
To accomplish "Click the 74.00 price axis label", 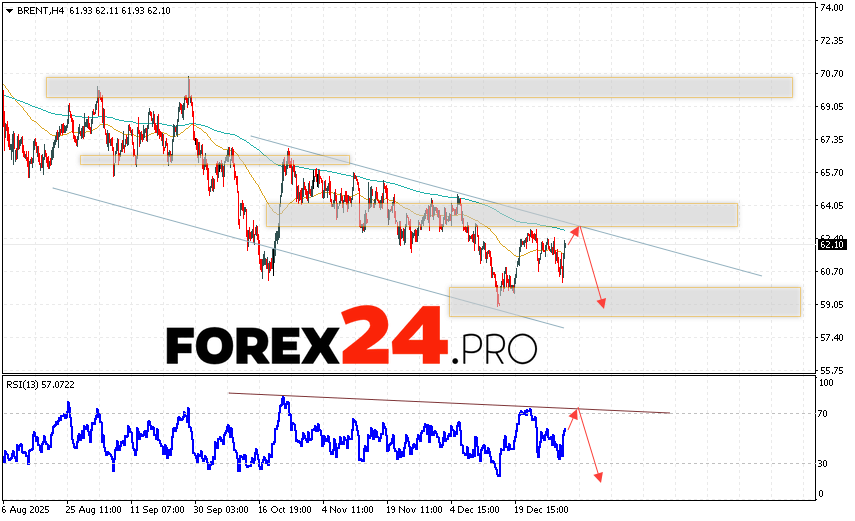I will pos(831,8).
